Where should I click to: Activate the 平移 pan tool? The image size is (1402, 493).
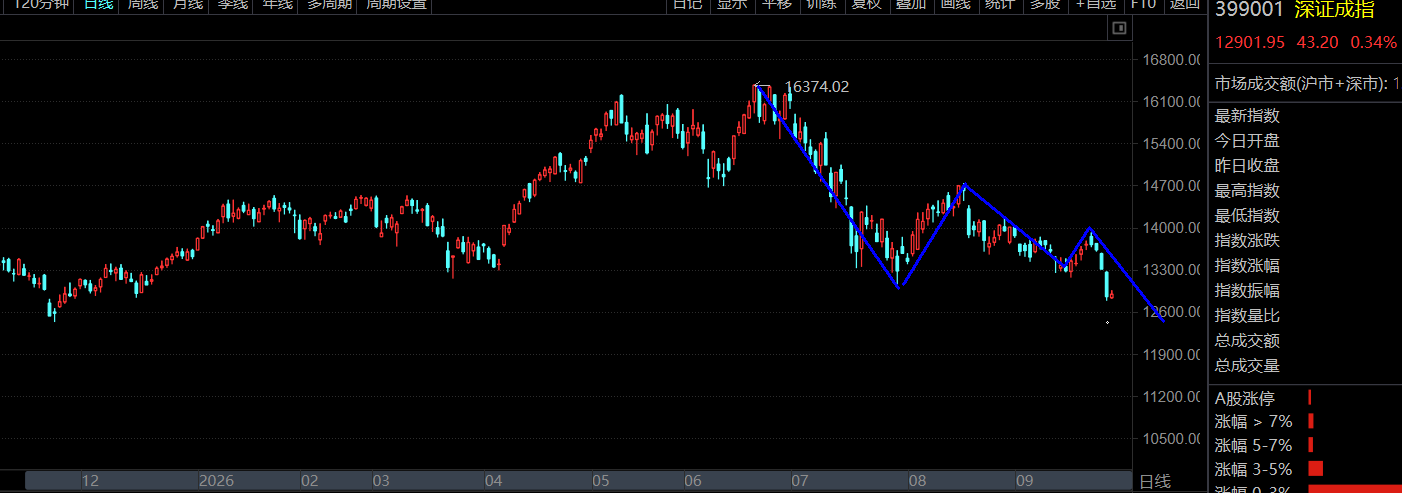coord(777,4)
